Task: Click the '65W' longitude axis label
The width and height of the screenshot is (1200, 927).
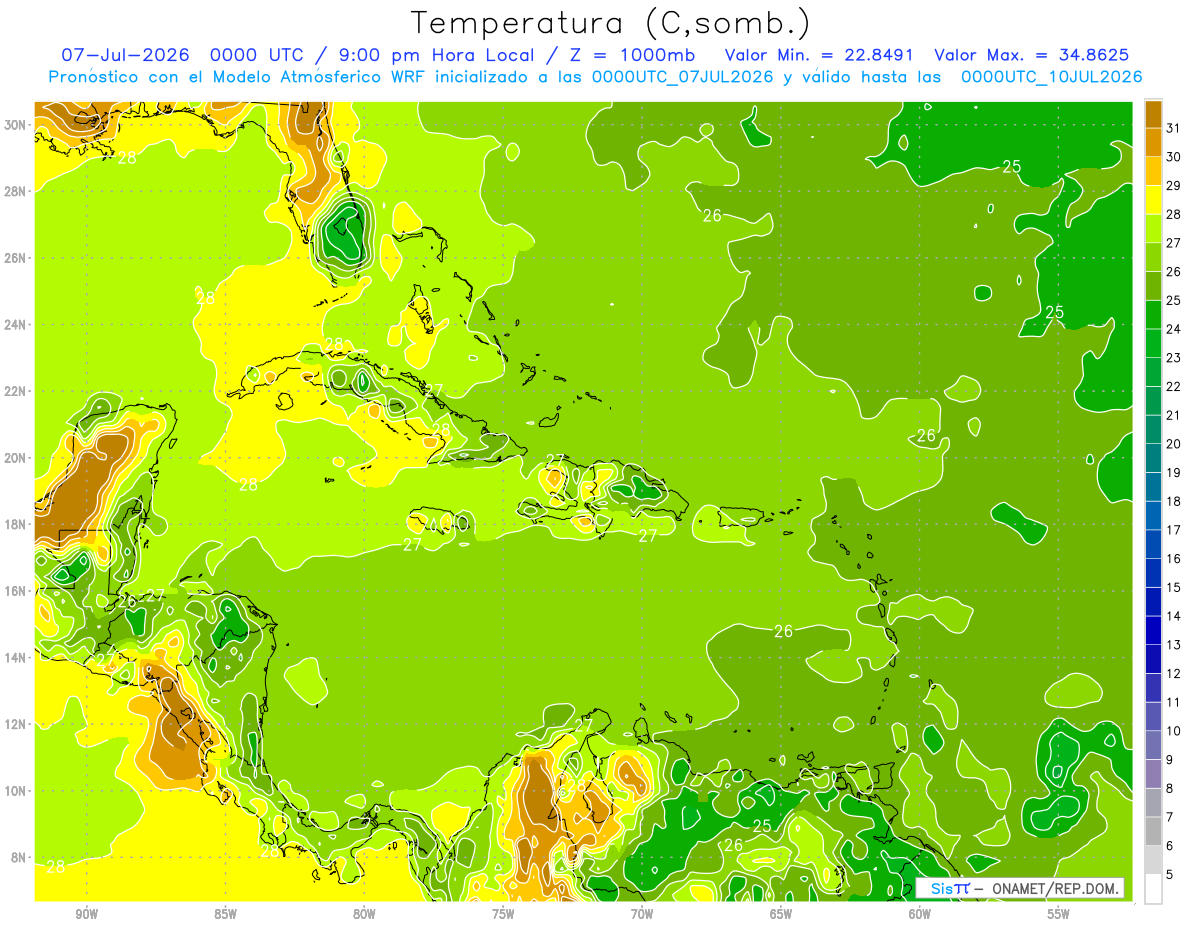Action: [x=781, y=914]
